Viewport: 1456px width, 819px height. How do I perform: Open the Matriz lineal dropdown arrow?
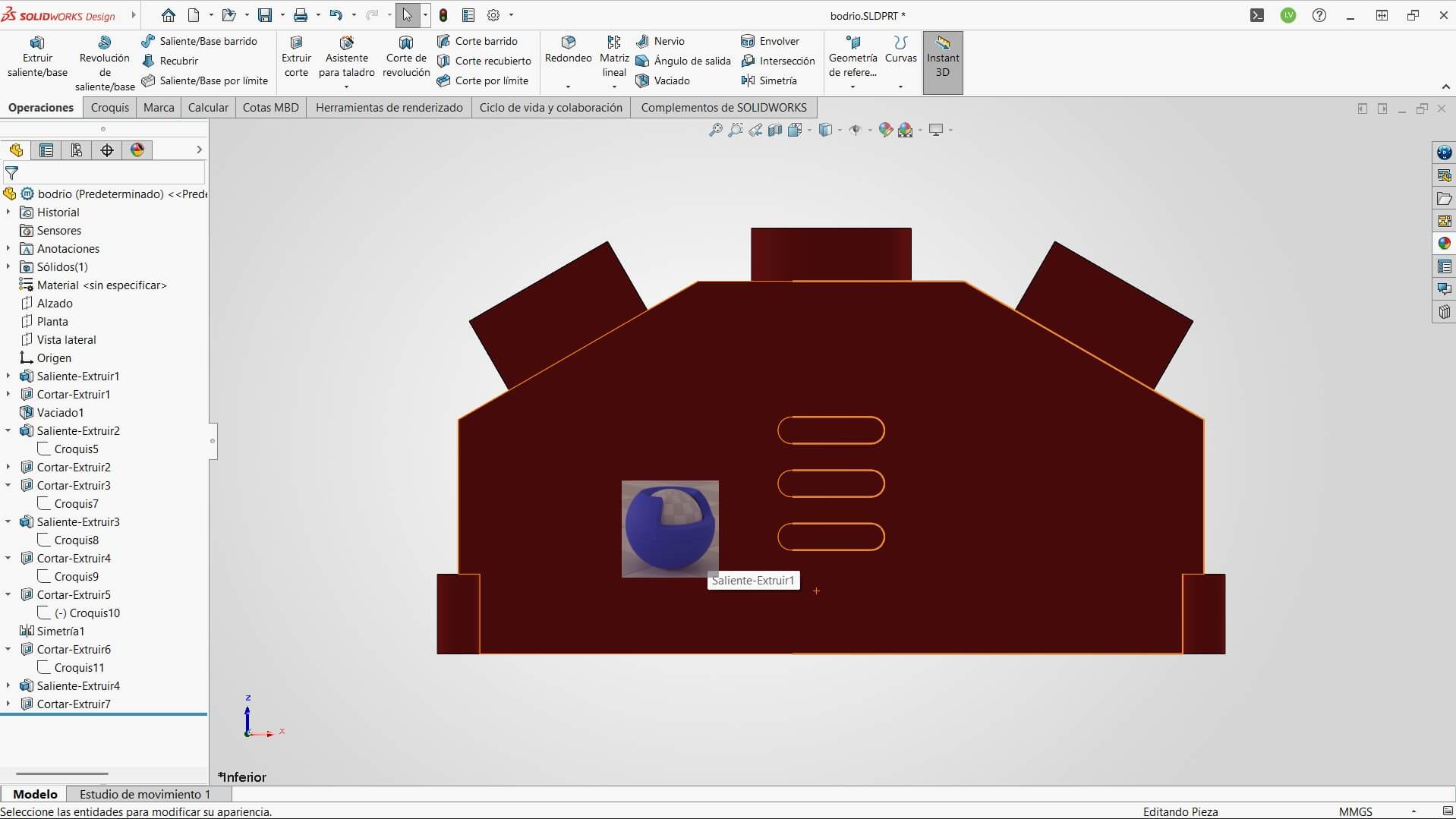[x=614, y=87]
